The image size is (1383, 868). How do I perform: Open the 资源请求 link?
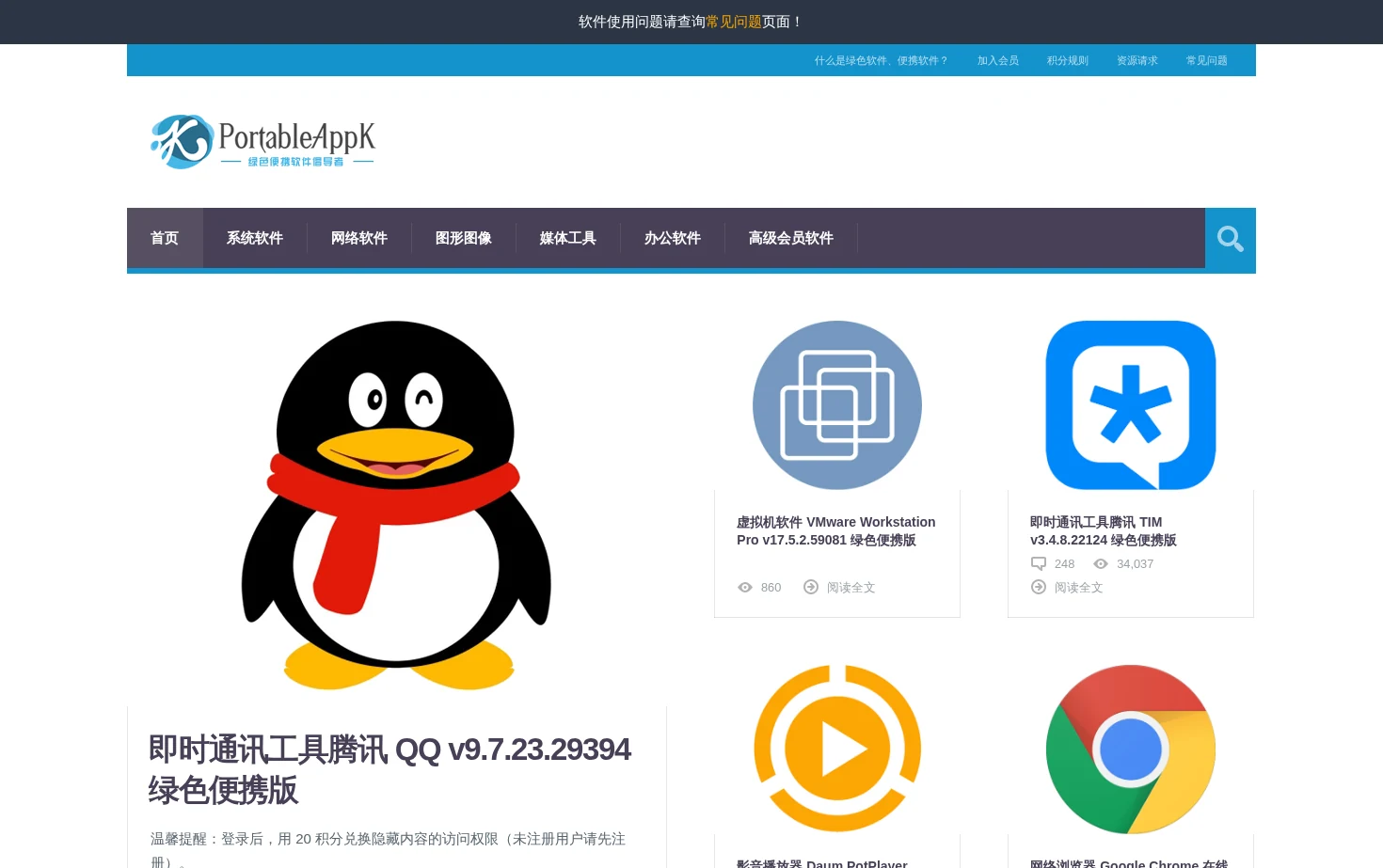click(x=1137, y=60)
